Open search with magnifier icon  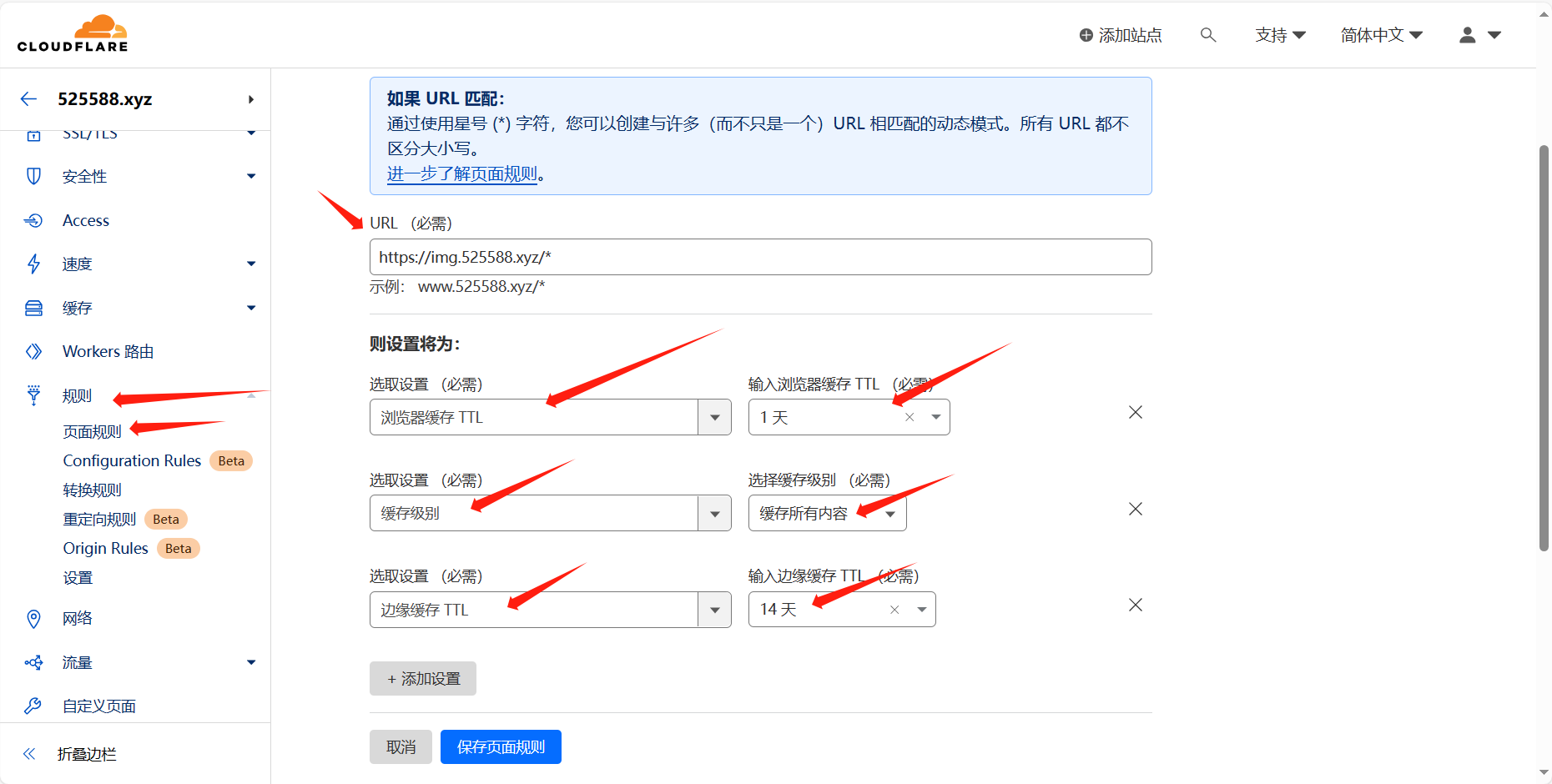1207,35
